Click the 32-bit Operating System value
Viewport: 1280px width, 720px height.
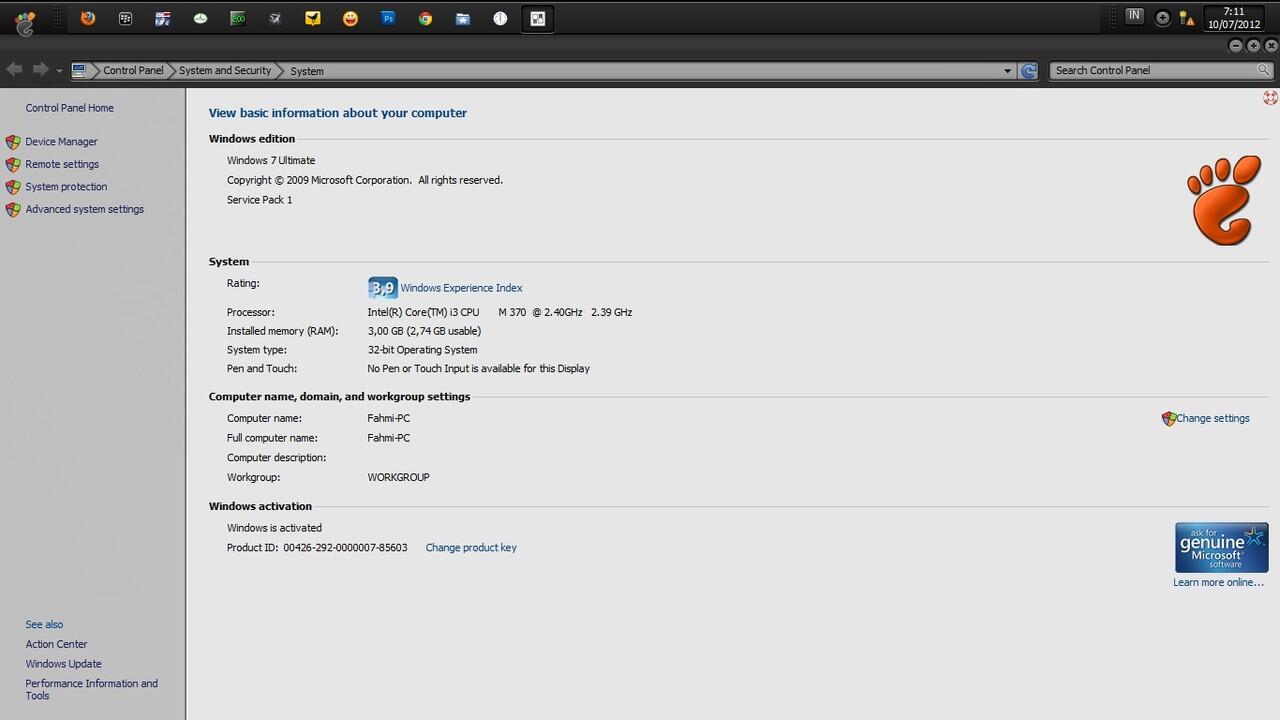click(422, 350)
